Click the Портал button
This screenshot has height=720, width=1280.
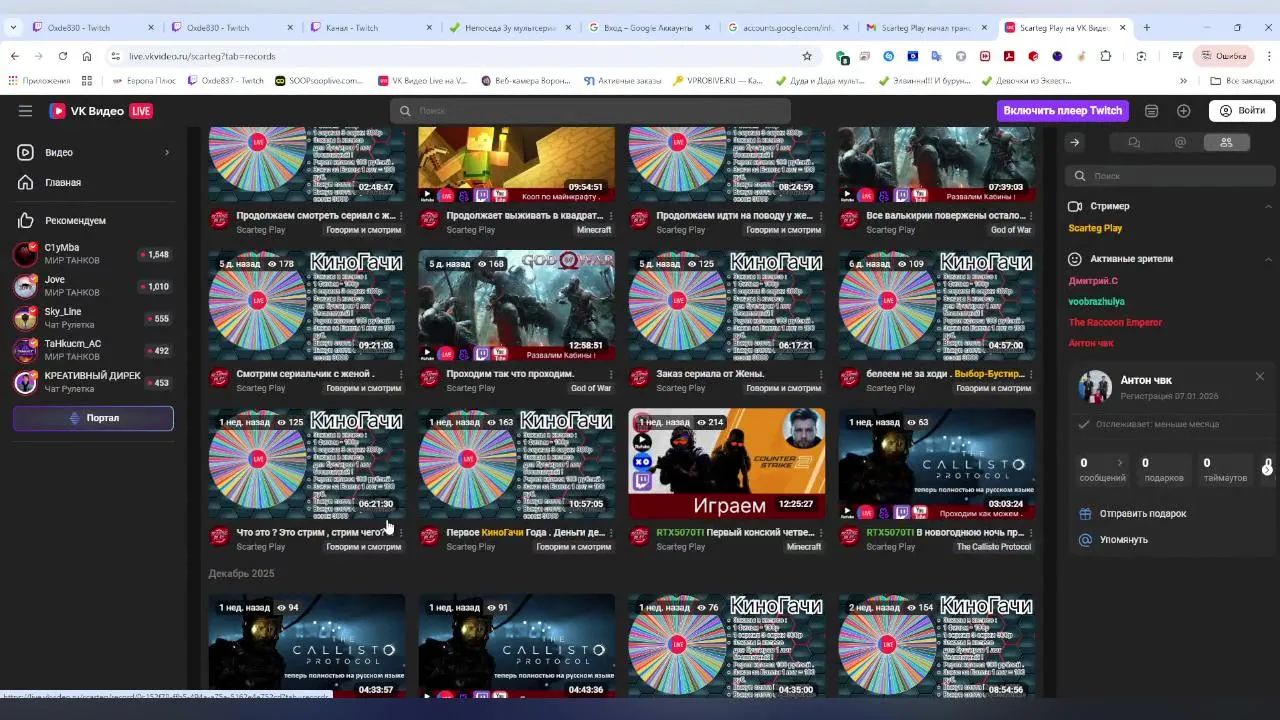pyautogui.click(x=93, y=418)
